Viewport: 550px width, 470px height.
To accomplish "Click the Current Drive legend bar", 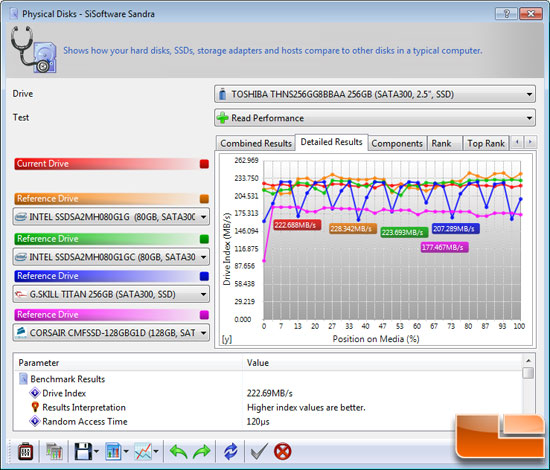I will coord(112,164).
